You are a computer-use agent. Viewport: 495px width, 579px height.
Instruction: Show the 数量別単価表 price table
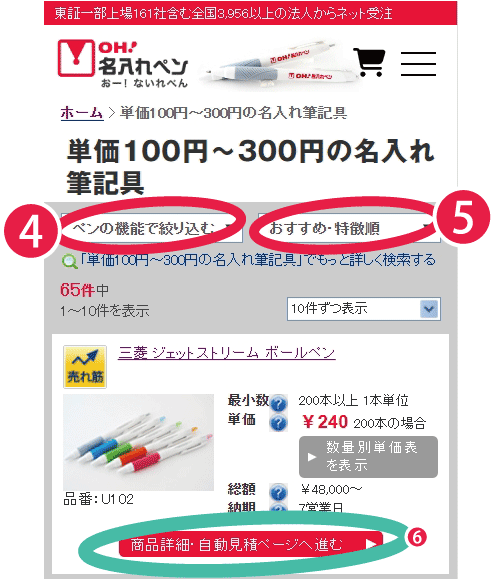tap(368, 457)
